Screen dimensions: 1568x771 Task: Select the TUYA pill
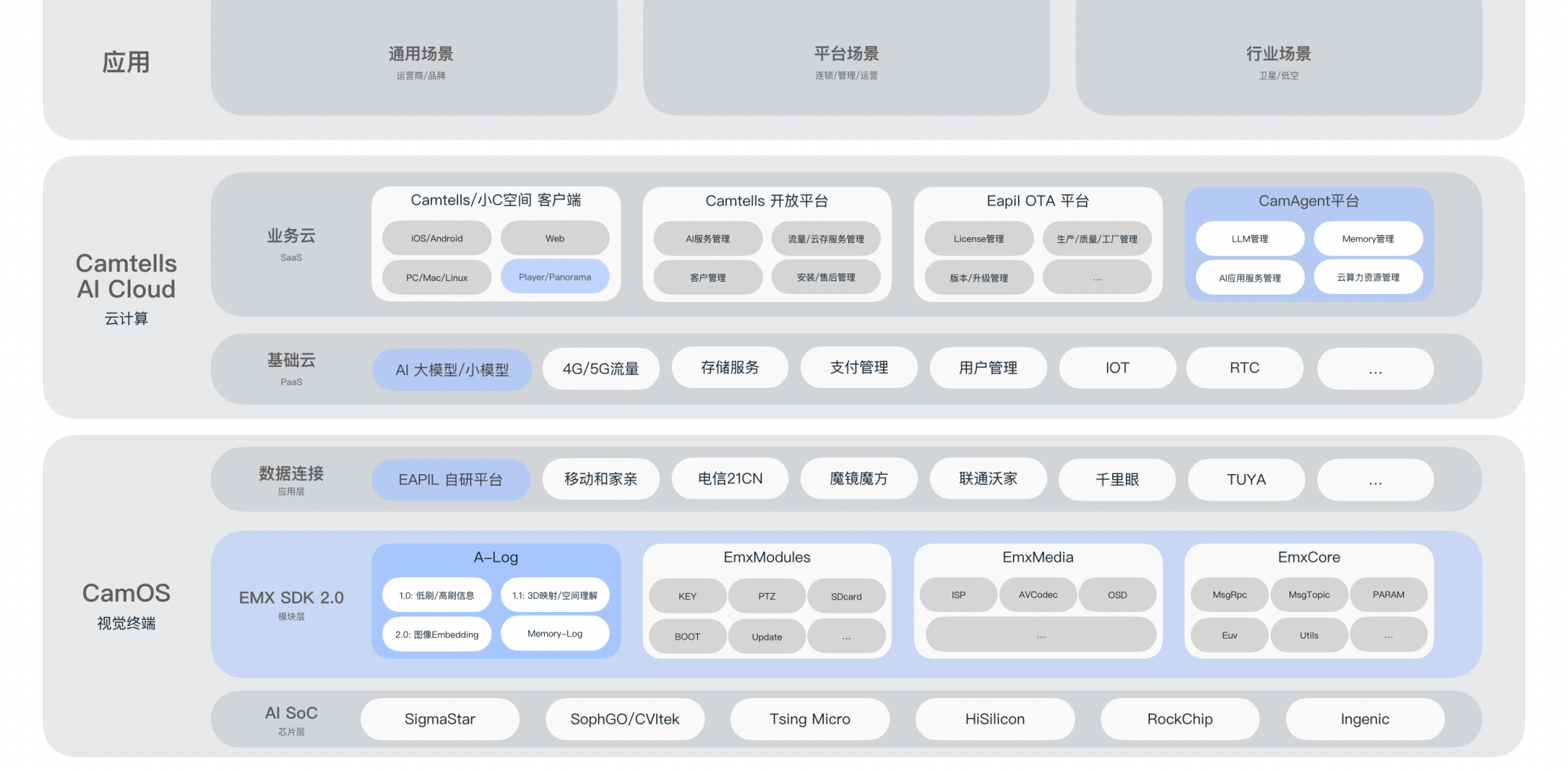[1246, 479]
